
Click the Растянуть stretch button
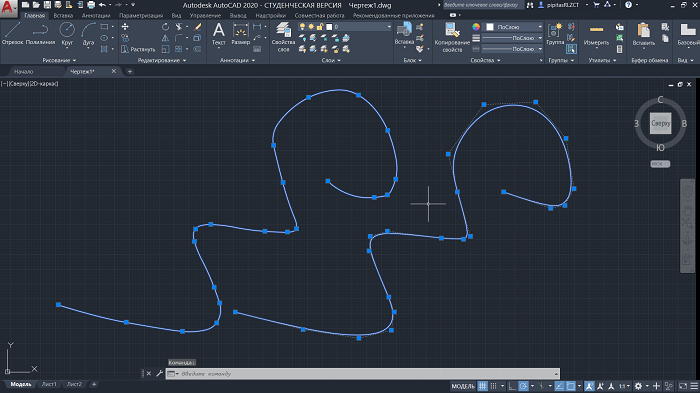(x=138, y=49)
